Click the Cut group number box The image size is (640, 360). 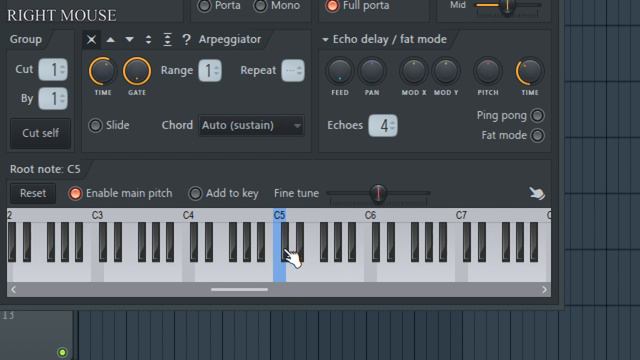click(x=53, y=70)
